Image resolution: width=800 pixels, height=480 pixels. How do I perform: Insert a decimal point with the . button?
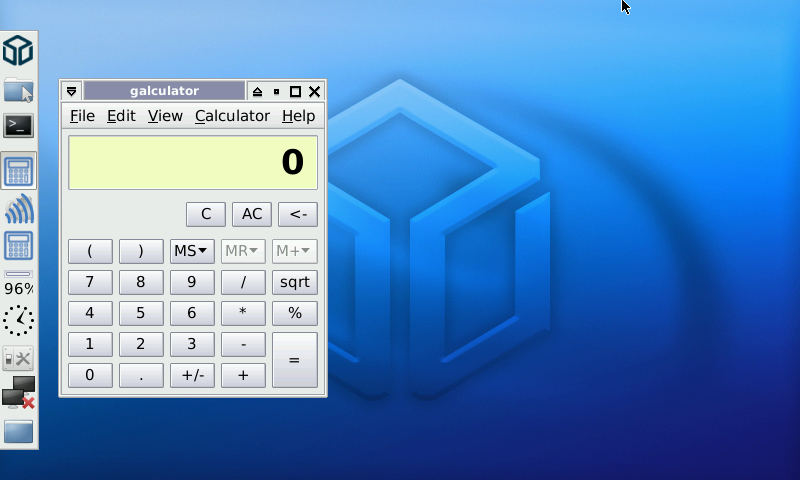click(141, 375)
